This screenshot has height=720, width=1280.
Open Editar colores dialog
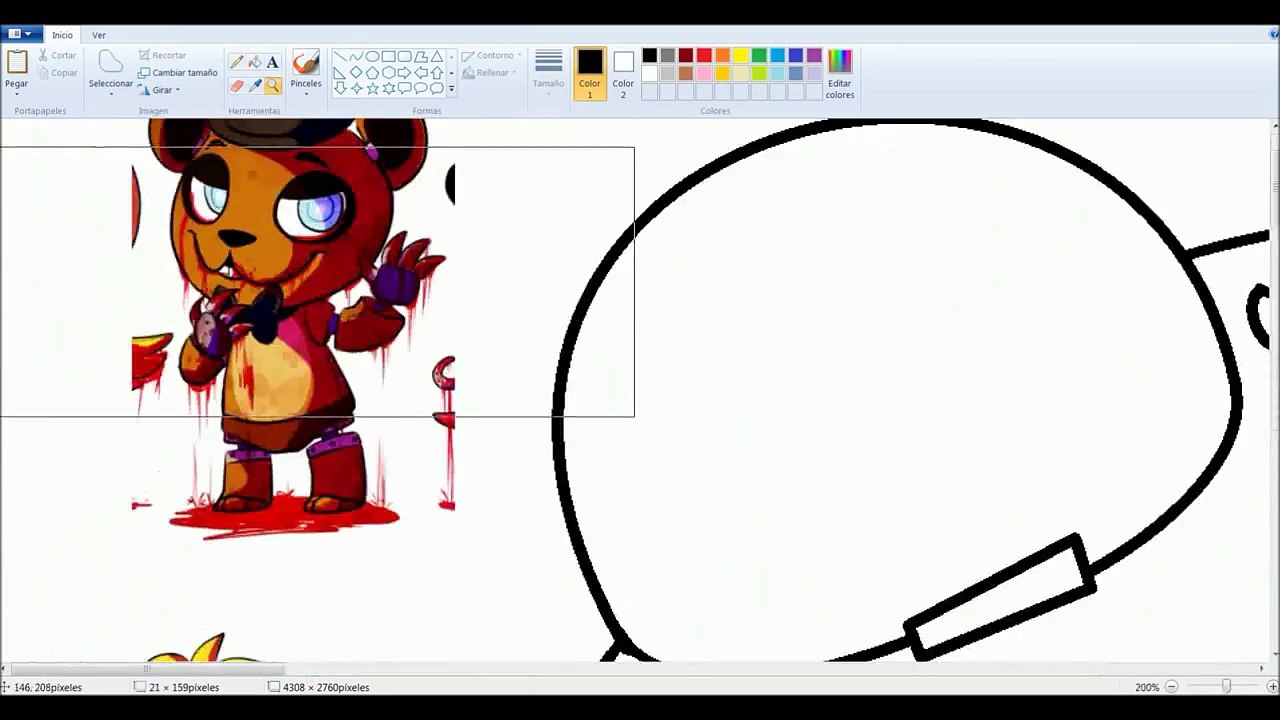pyautogui.click(x=840, y=73)
